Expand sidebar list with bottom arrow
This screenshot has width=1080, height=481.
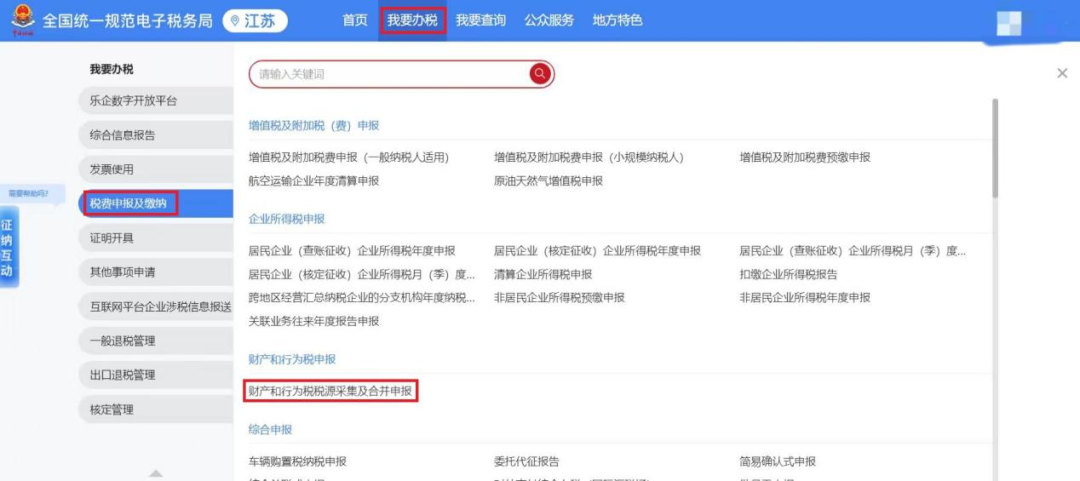click(x=155, y=473)
